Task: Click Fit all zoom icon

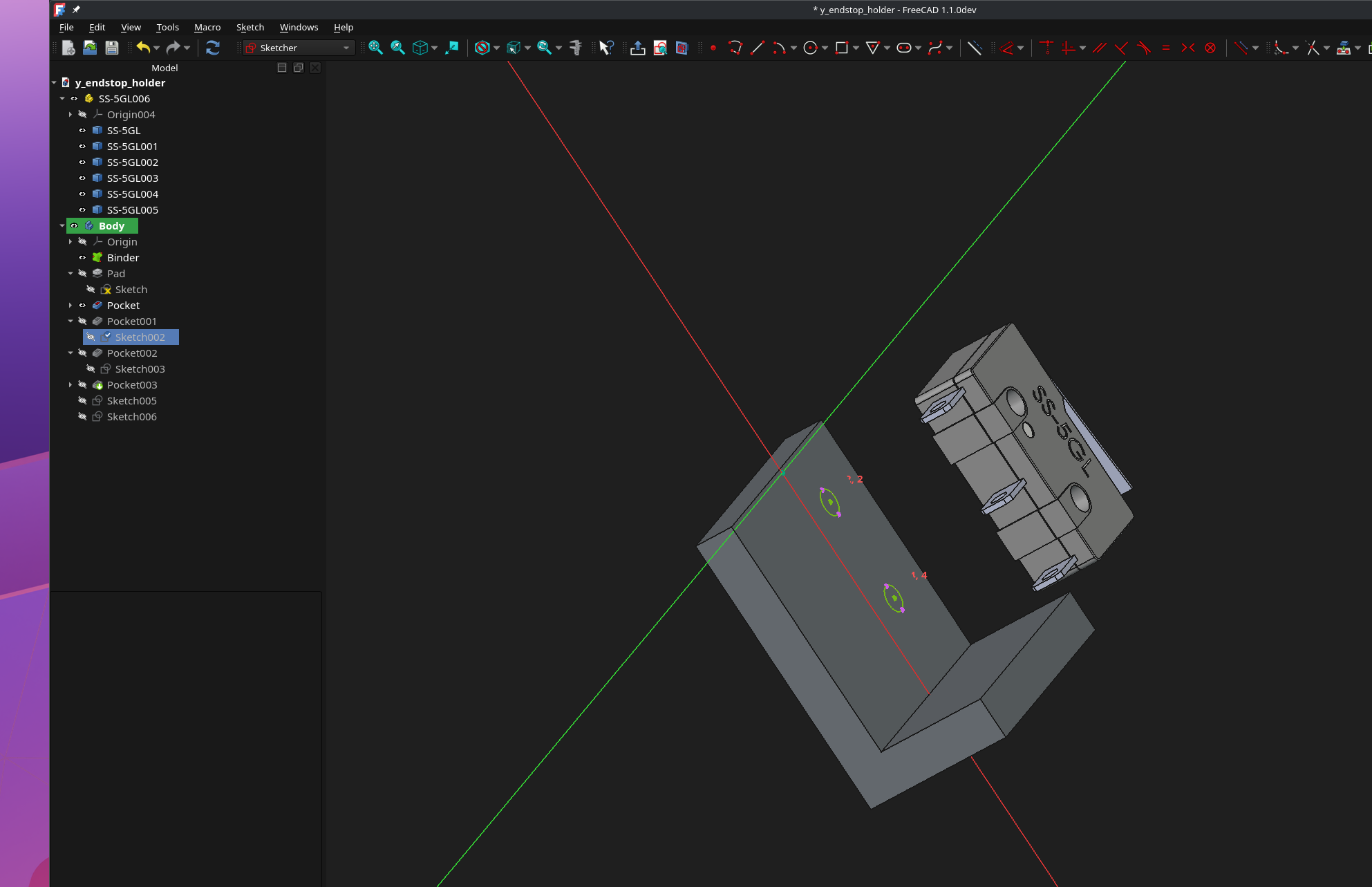Action: click(x=375, y=48)
